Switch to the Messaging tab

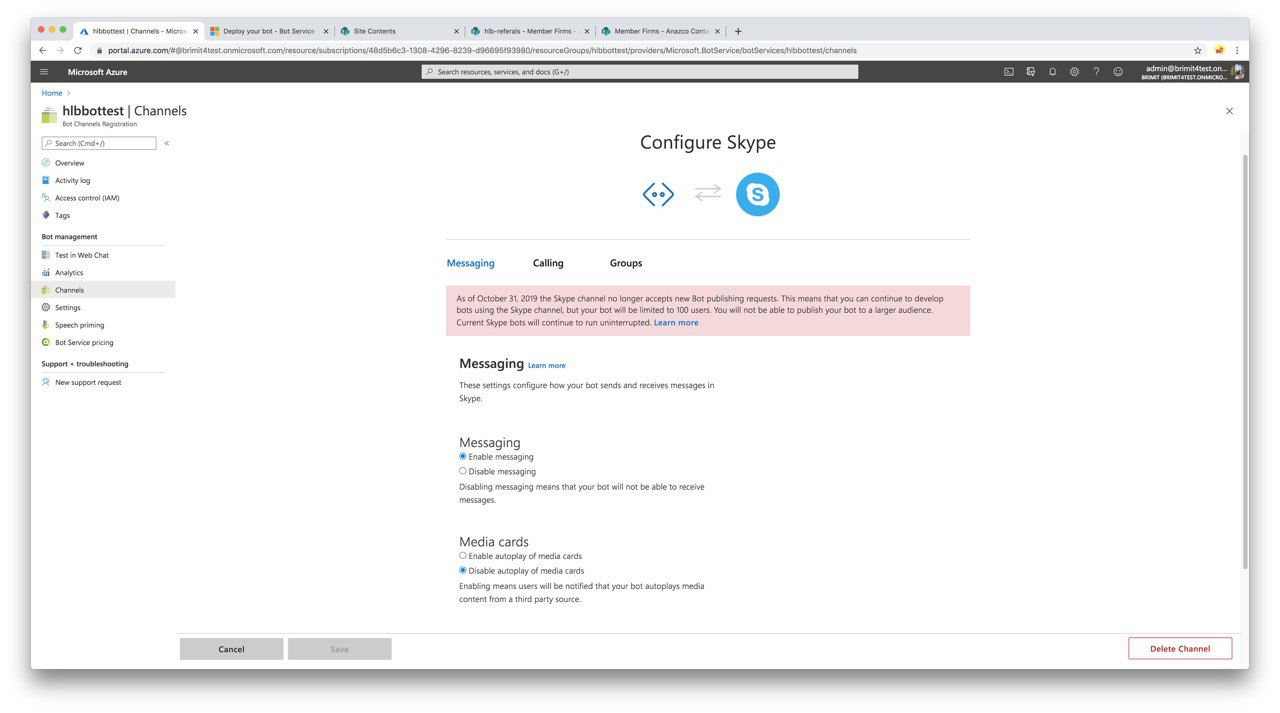pyautogui.click(x=470, y=263)
